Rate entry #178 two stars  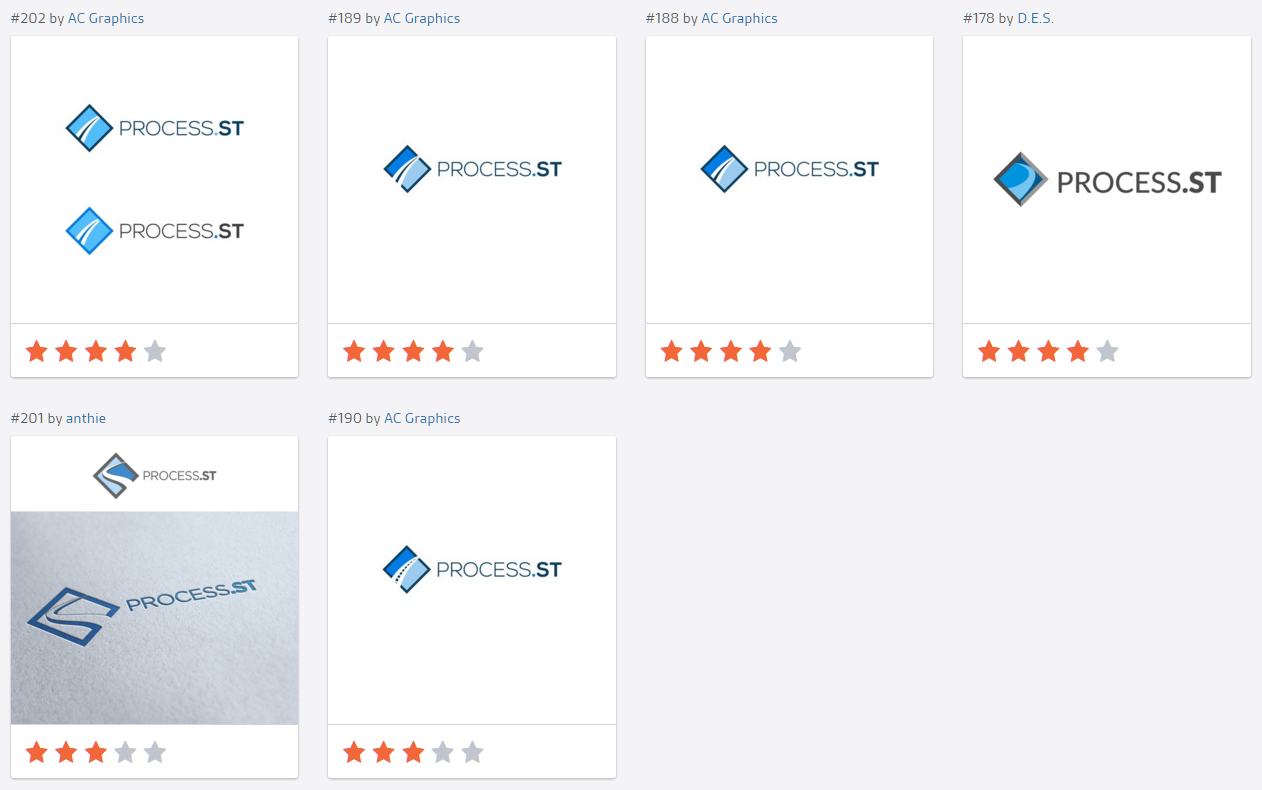1019,351
